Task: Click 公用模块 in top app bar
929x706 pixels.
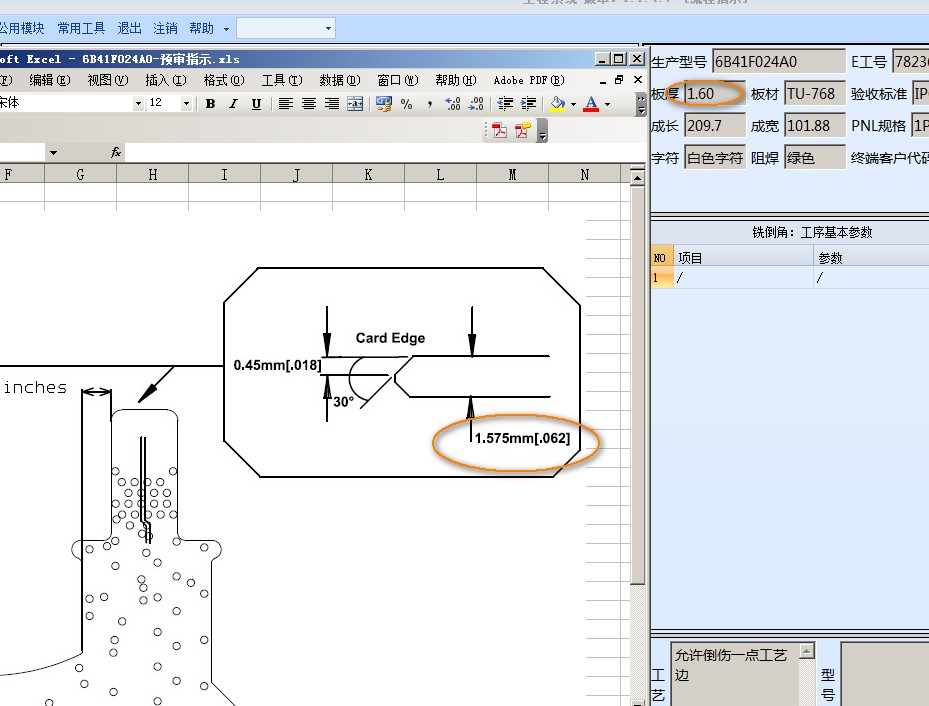Action: (22, 28)
